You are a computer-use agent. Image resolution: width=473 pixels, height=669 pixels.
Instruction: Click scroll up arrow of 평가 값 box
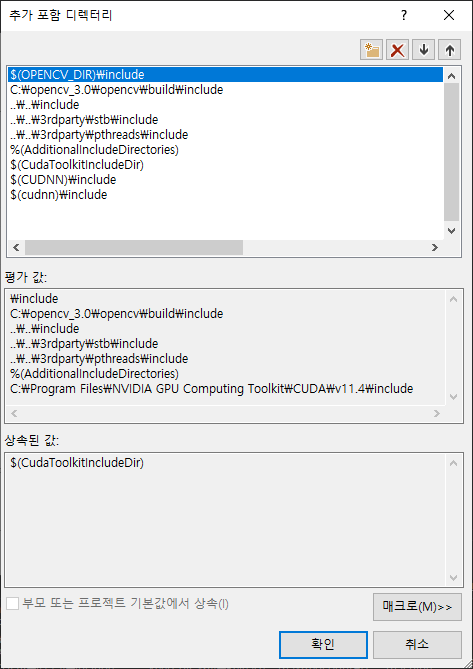point(453,300)
